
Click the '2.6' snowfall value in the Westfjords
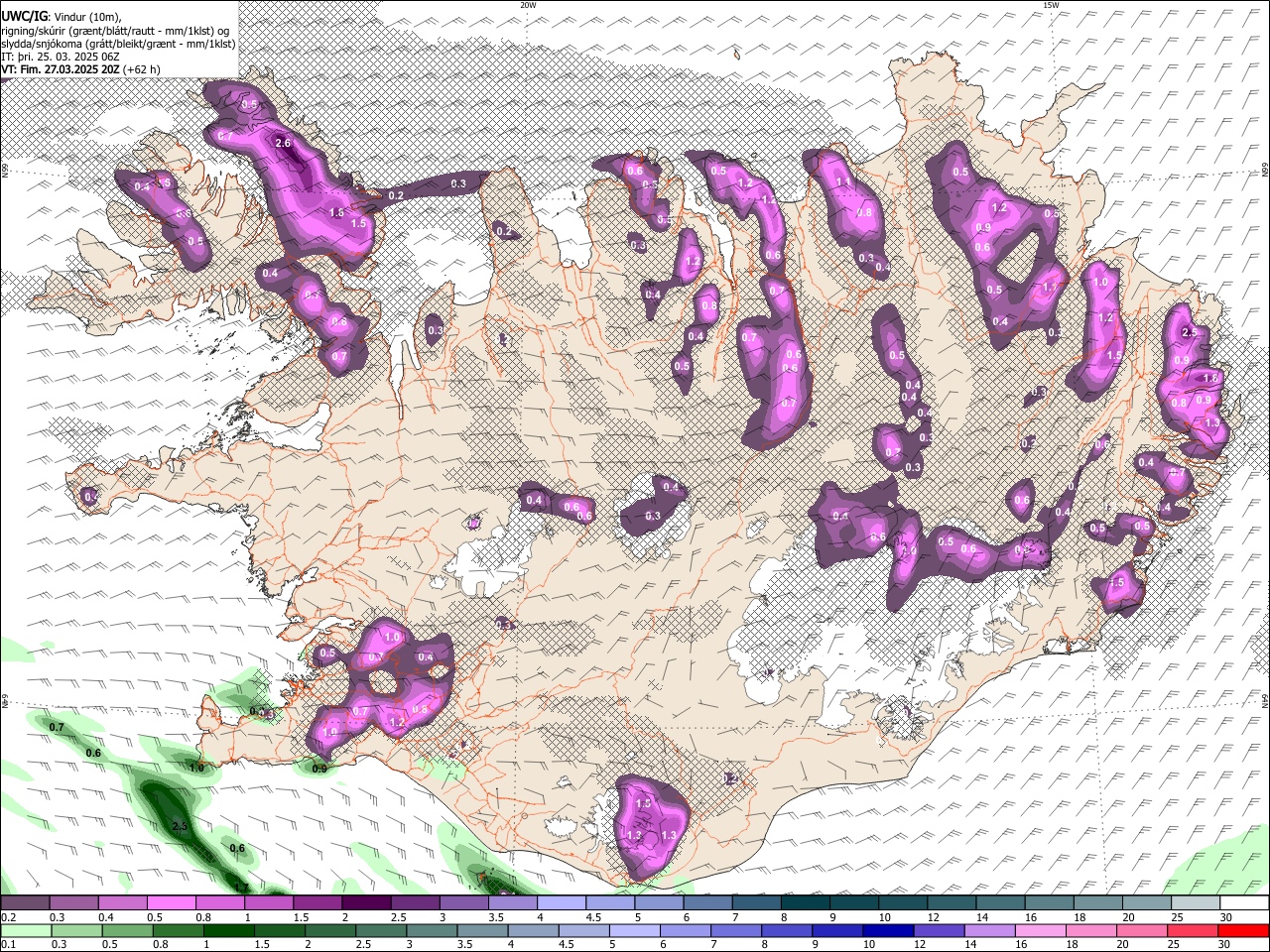[x=283, y=143]
